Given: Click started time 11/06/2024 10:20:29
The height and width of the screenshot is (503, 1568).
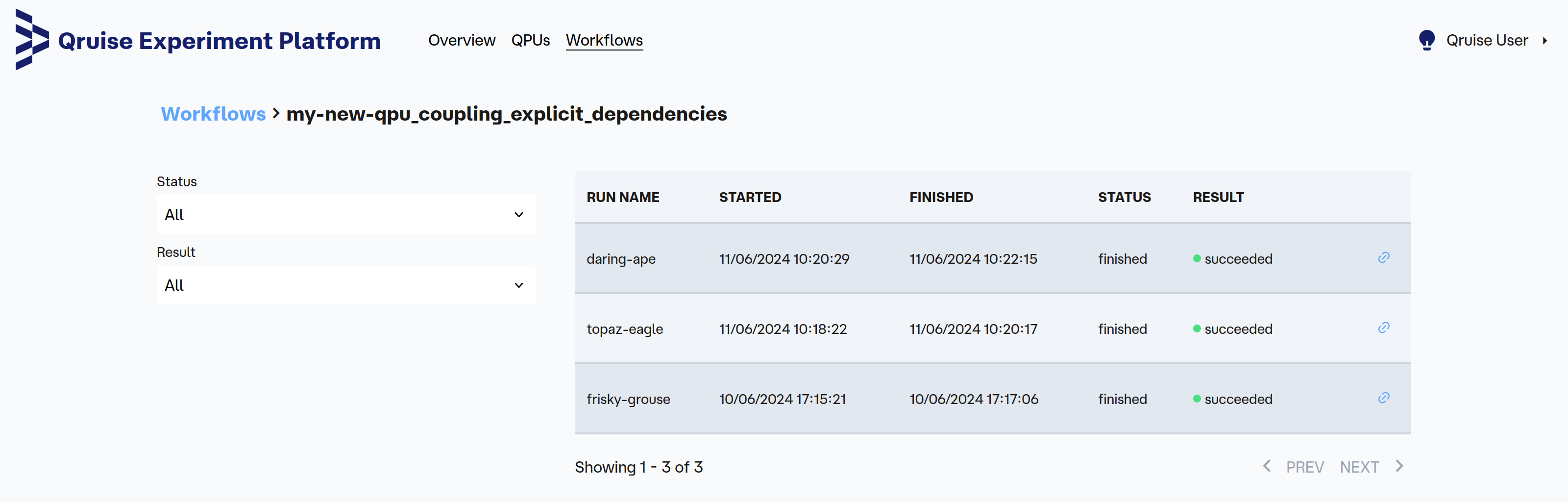Looking at the screenshot, I should pos(784,259).
